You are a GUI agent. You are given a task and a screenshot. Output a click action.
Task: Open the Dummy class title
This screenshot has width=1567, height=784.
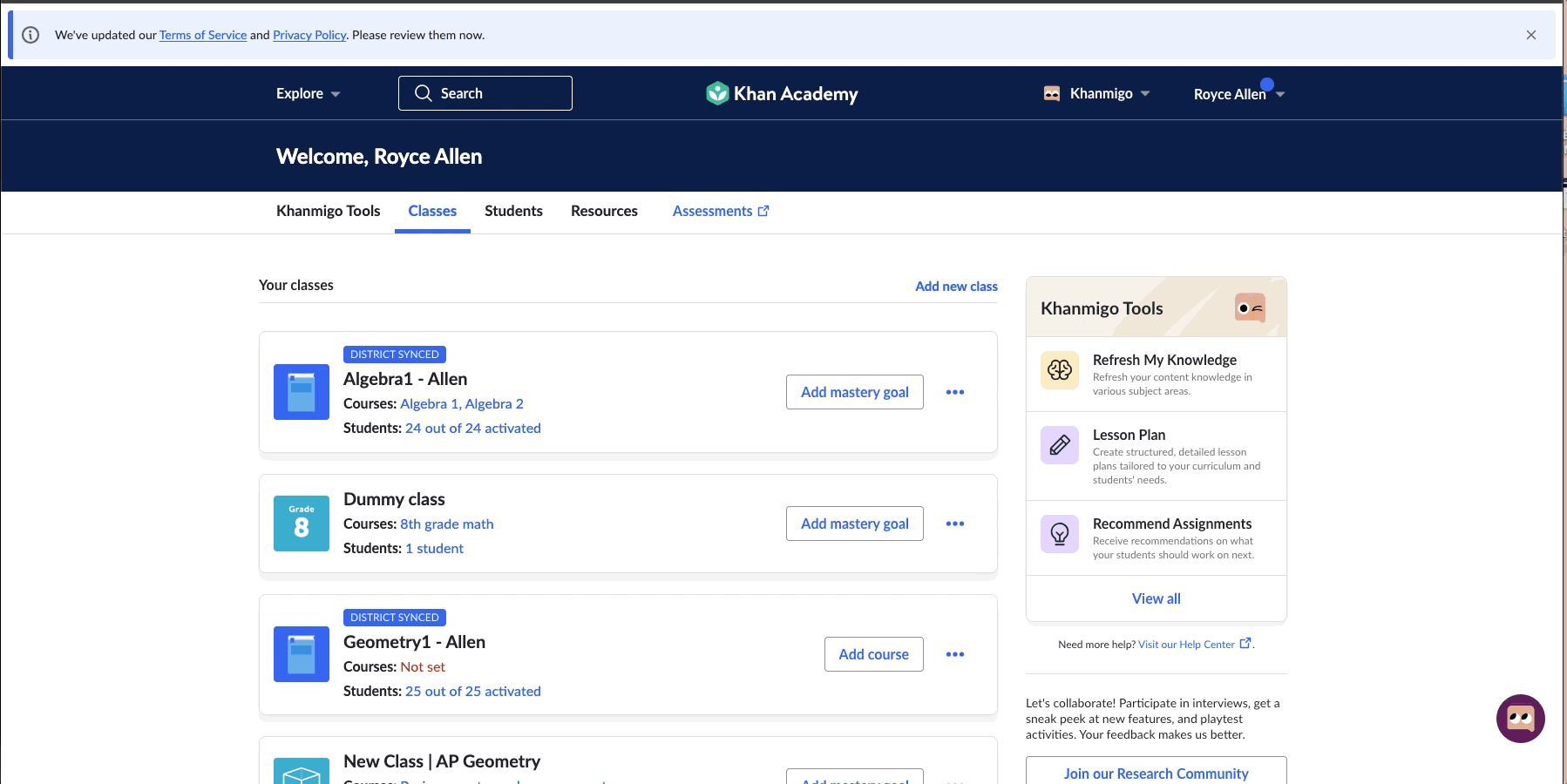pyautogui.click(x=394, y=499)
